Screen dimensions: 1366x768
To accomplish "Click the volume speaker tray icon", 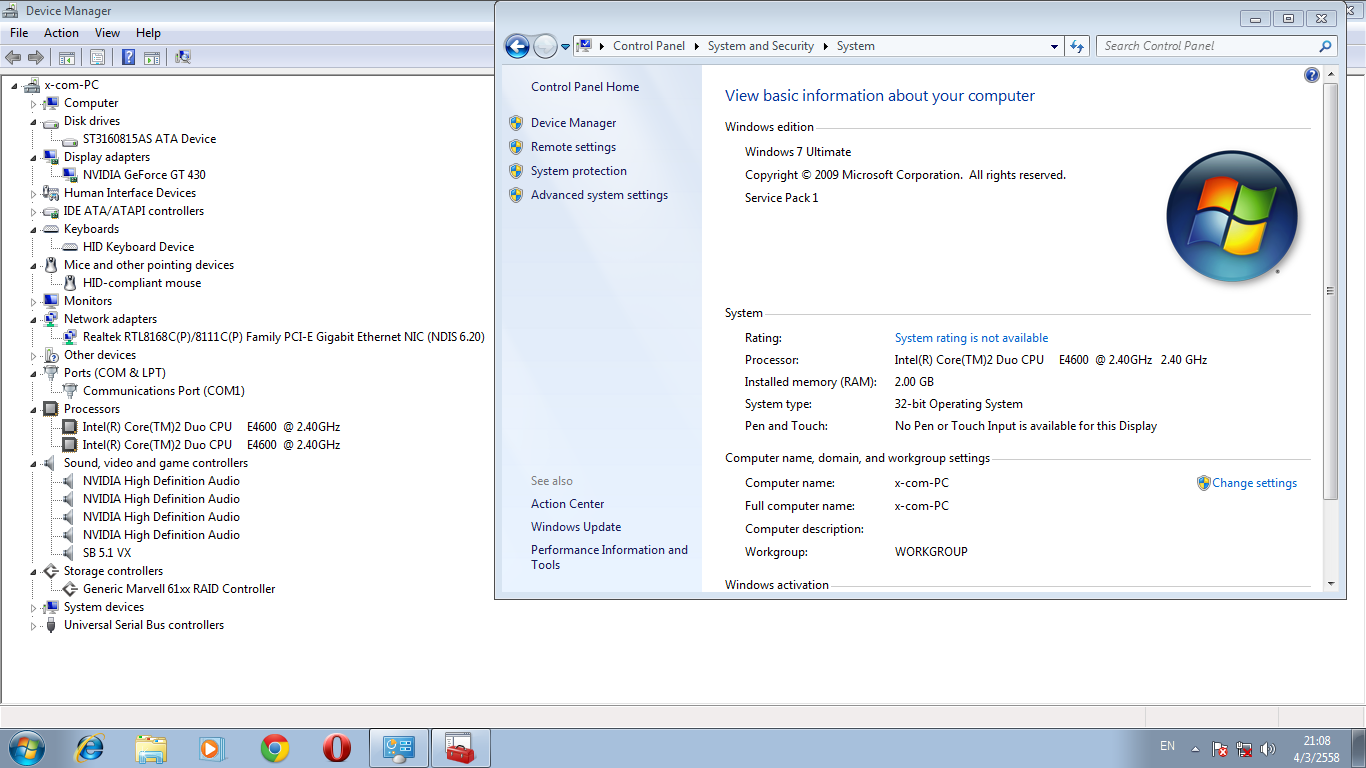I will coord(1269,748).
